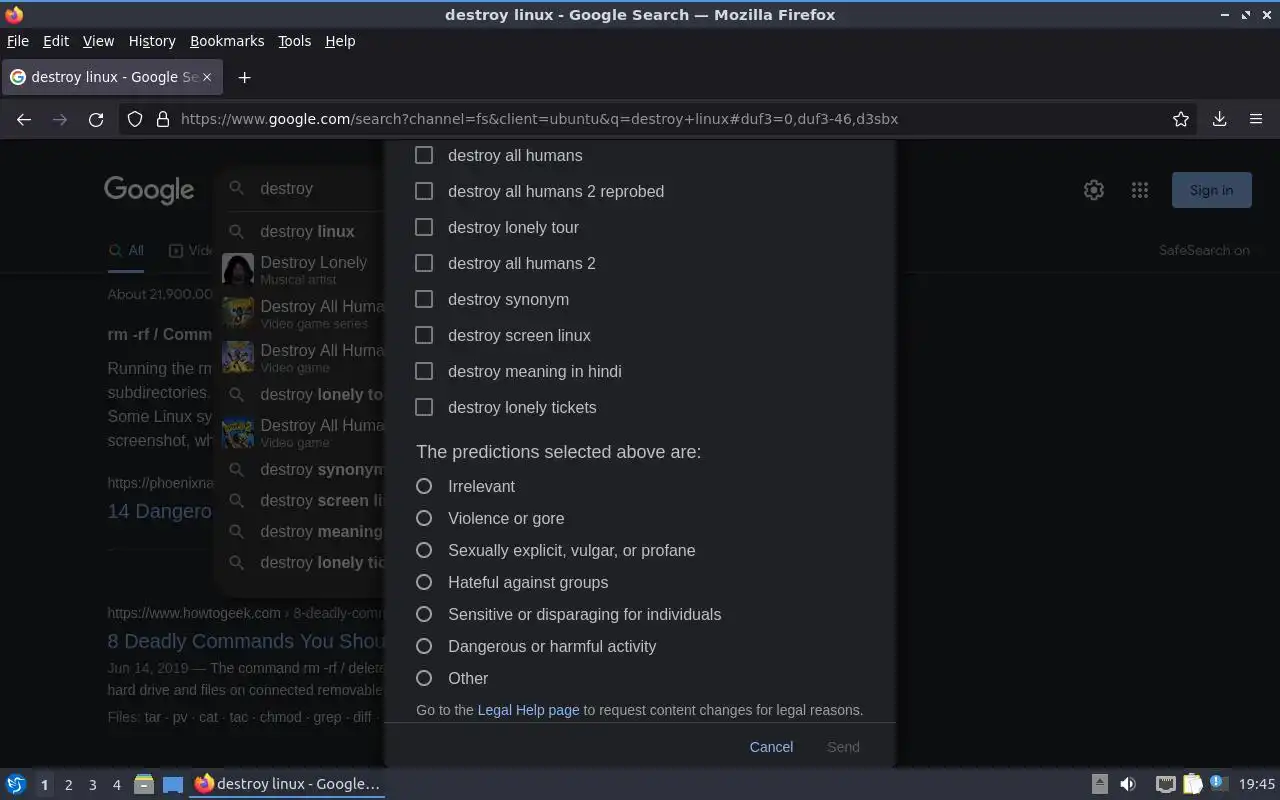
Task: Select 'destroy all humans 2' checkbox
Action: point(424,263)
